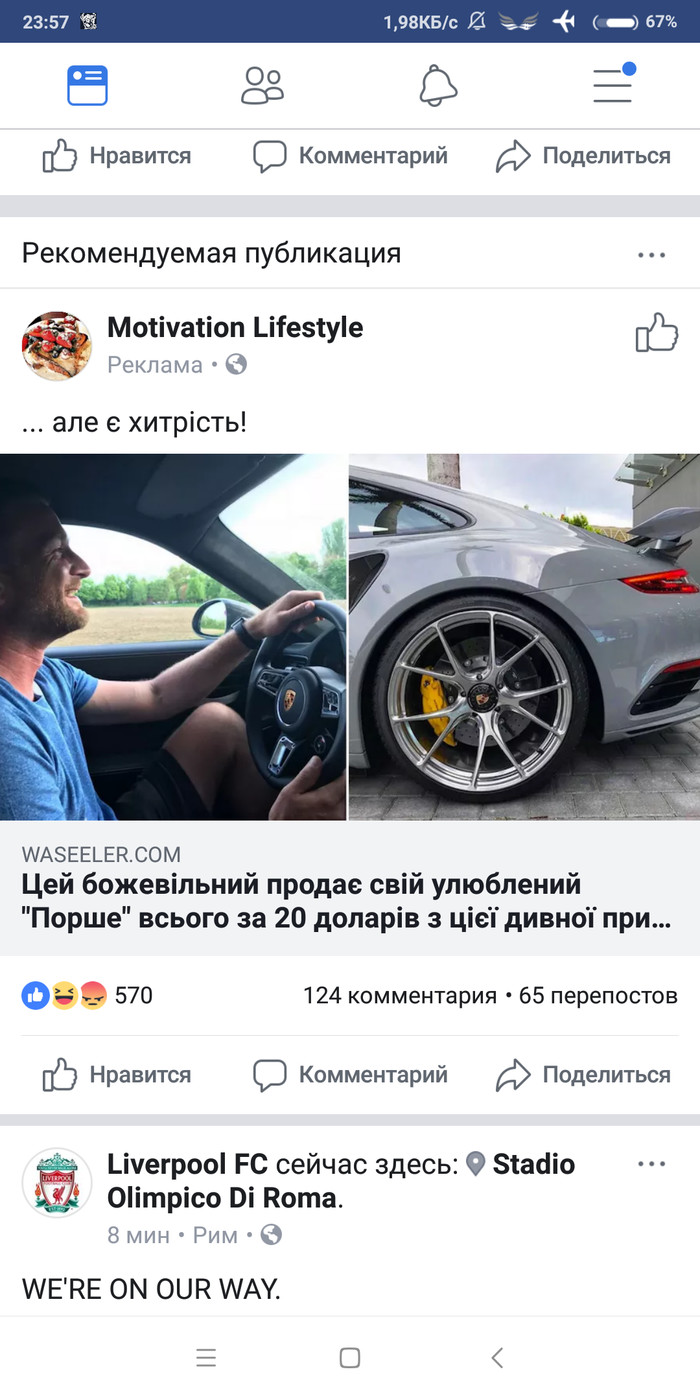The height and width of the screenshot is (1400, 700).
Task: Tap Комментарий under the Porsche ad
Action: click(350, 1075)
